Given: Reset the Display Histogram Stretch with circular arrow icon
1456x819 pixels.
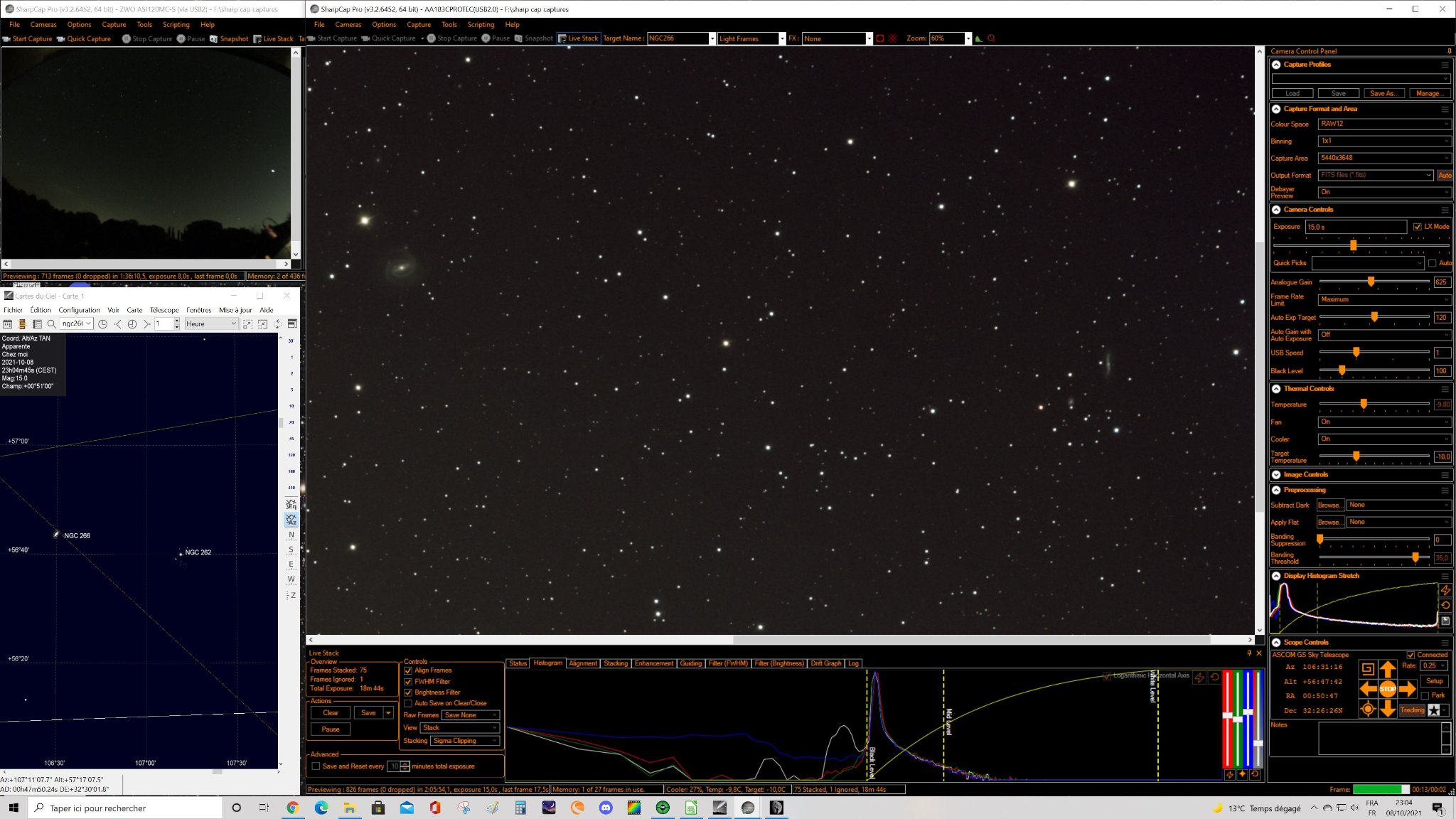Looking at the screenshot, I should pyautogui.click(x=1445, y=606).
